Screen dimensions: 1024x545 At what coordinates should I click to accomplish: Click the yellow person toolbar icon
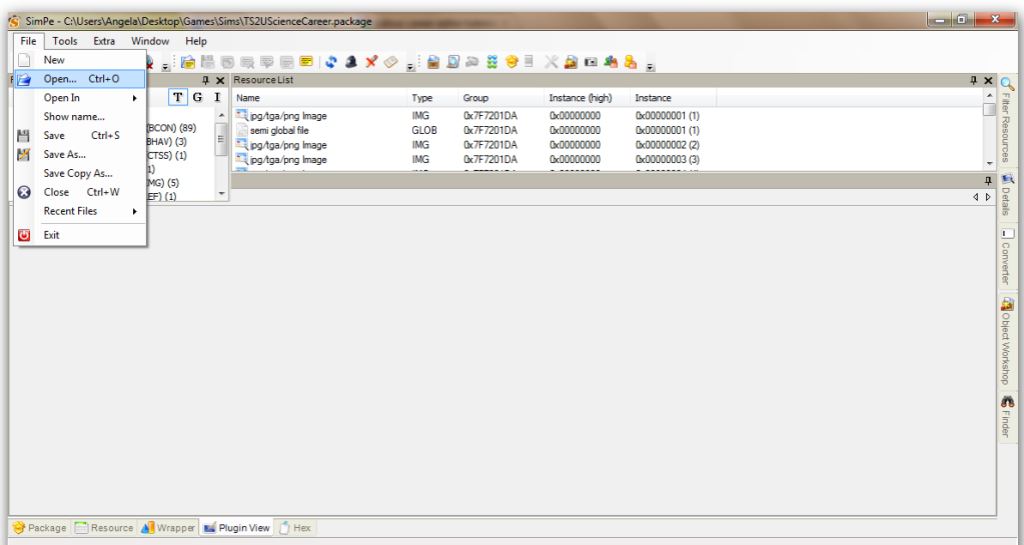[x=630, y=62]
